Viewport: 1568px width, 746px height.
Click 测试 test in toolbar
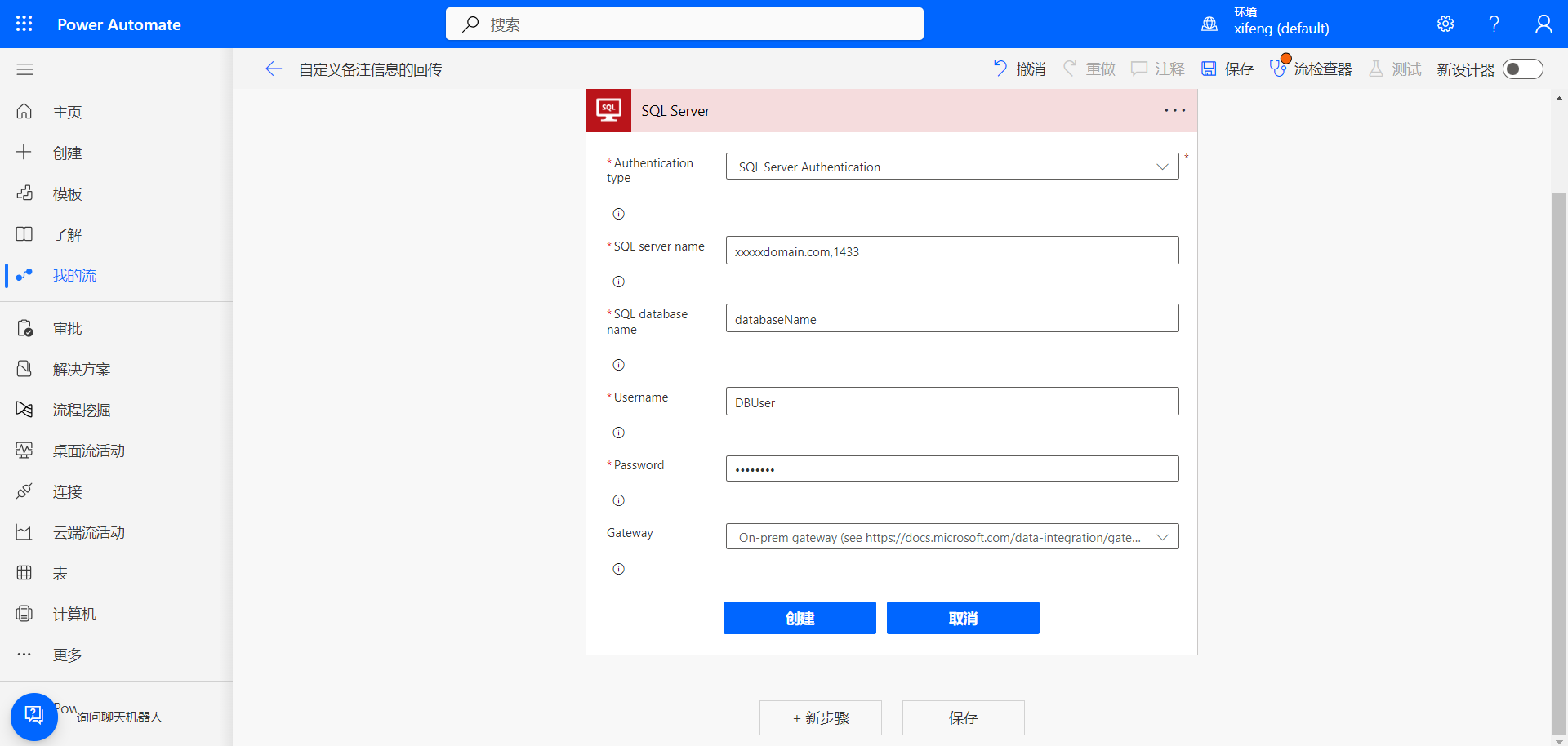coord(1395,69)
